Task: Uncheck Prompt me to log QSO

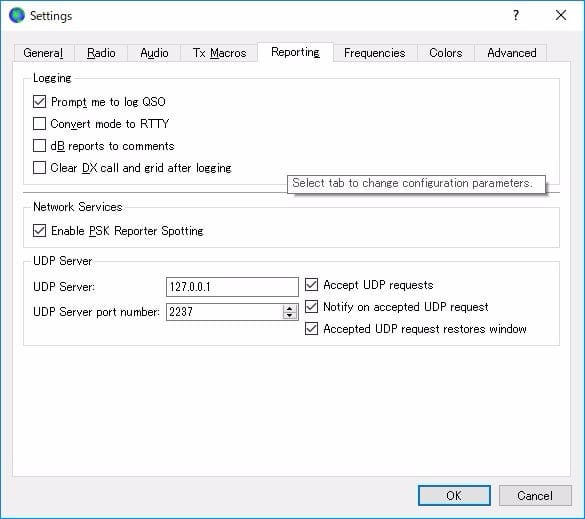Action: (x=40, y=101)
